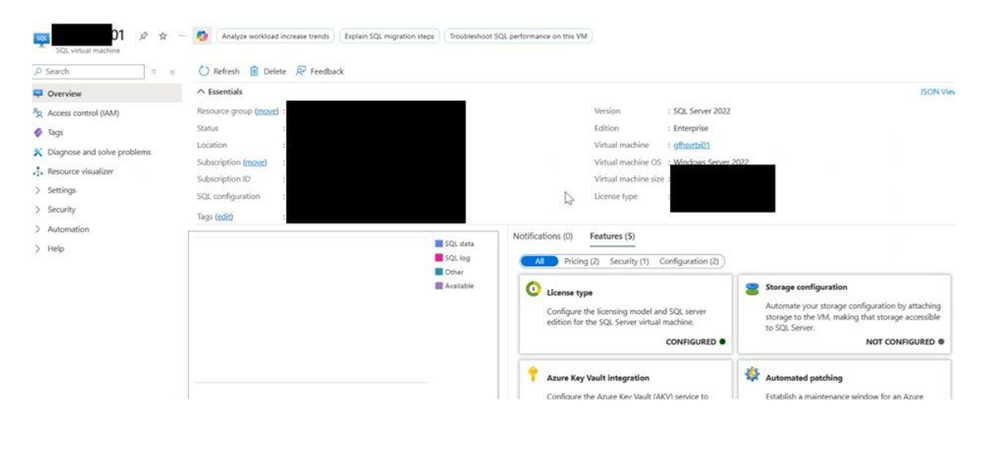Viewport: 999px width, 472px height.
Task: Open the JSON View link
Action: [937, 92]
